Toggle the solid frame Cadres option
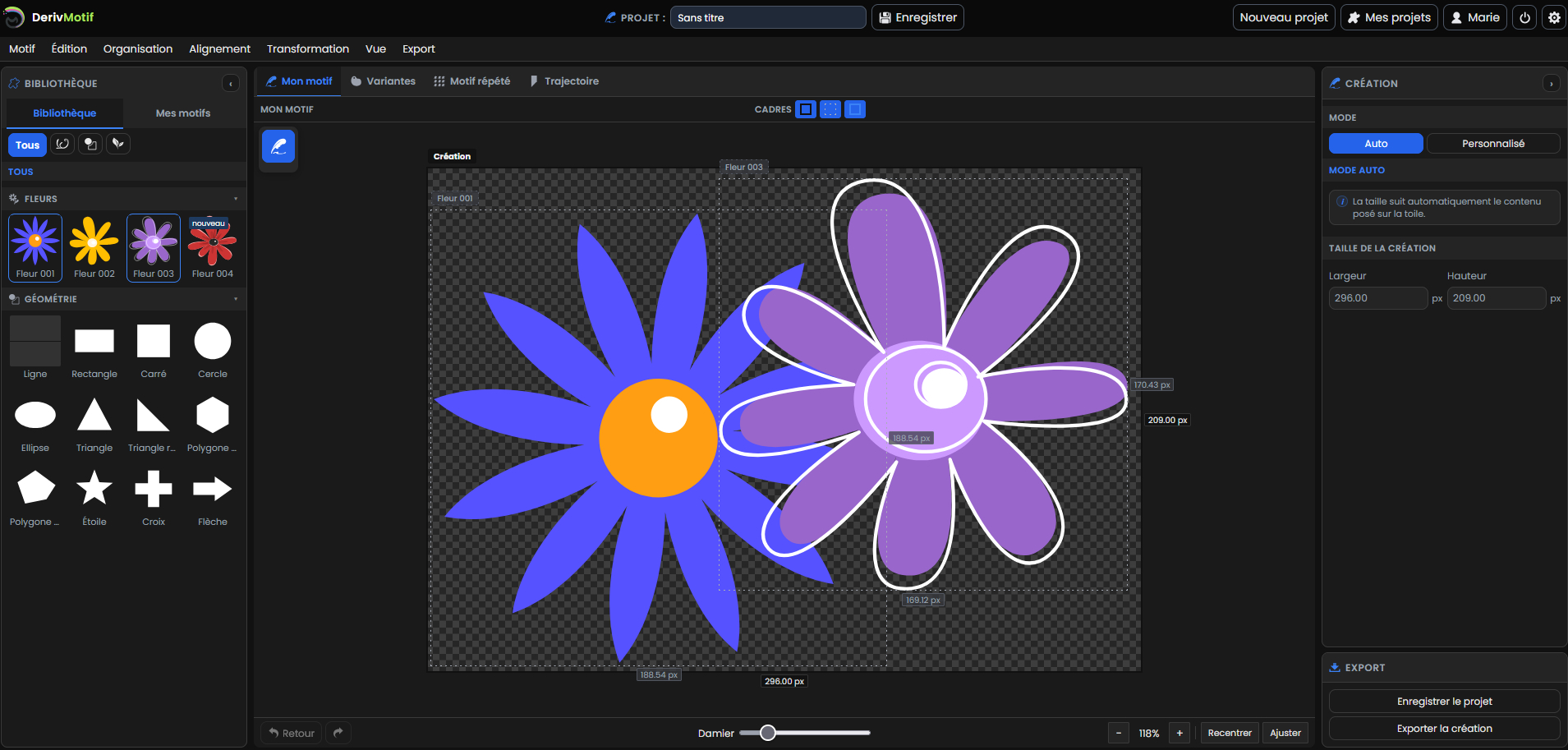 click(806, 109)
